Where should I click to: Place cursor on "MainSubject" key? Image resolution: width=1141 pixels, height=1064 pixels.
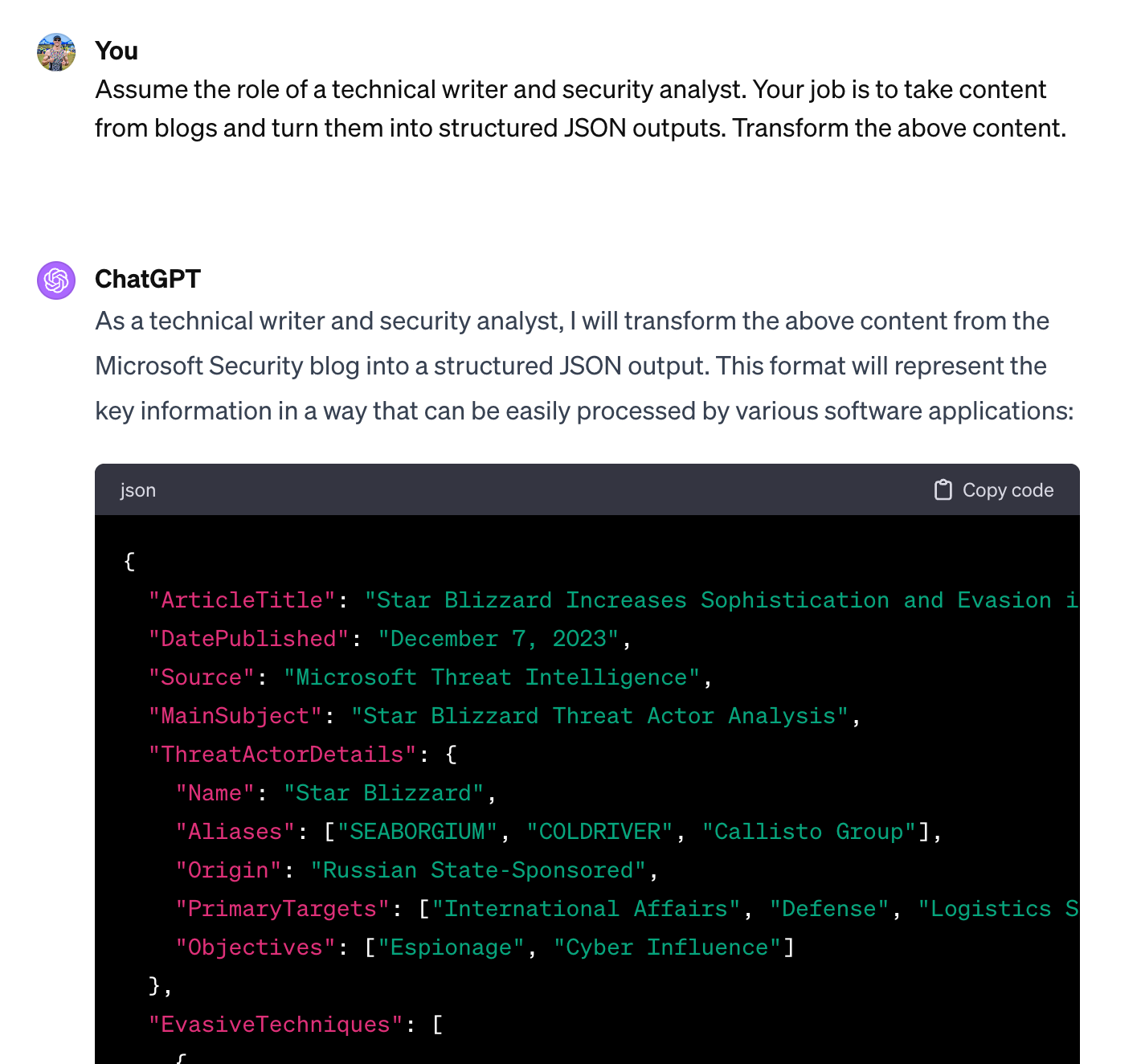click(x=235, y=716)
